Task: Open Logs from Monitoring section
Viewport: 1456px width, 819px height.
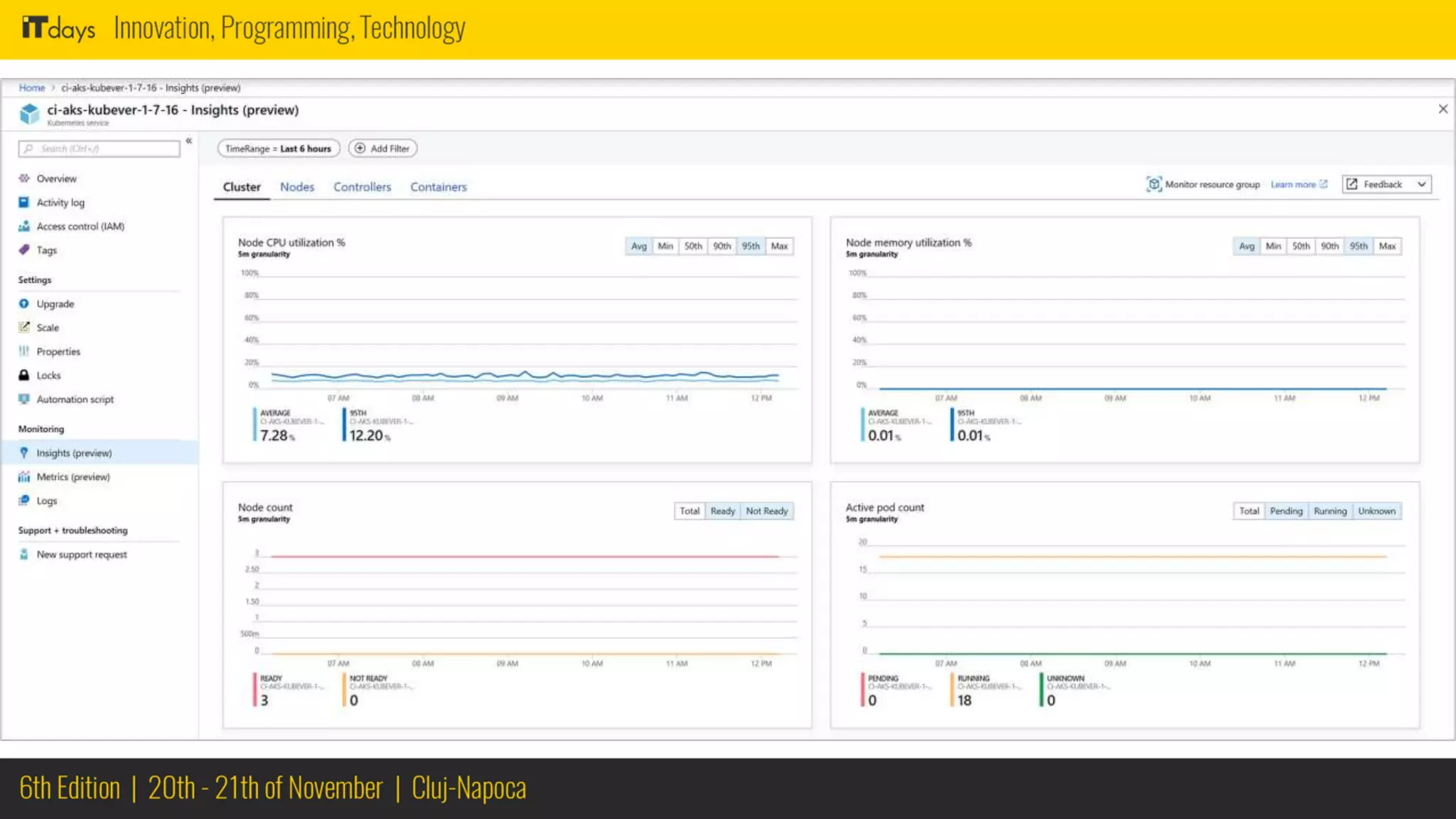Action: (x=46, y=500)
